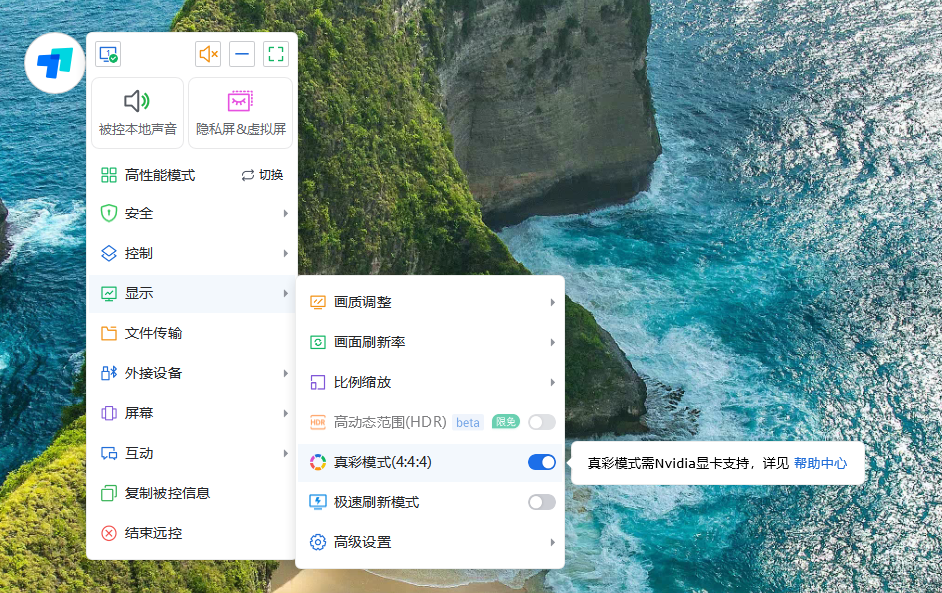Expand the 画面刷新率 submenu arrow

553,342
